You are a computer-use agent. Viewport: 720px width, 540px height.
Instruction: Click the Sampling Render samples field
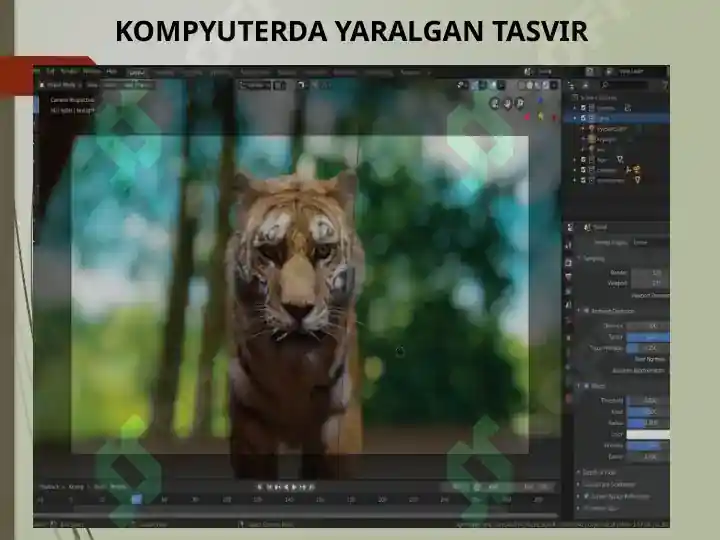point(650,273)
